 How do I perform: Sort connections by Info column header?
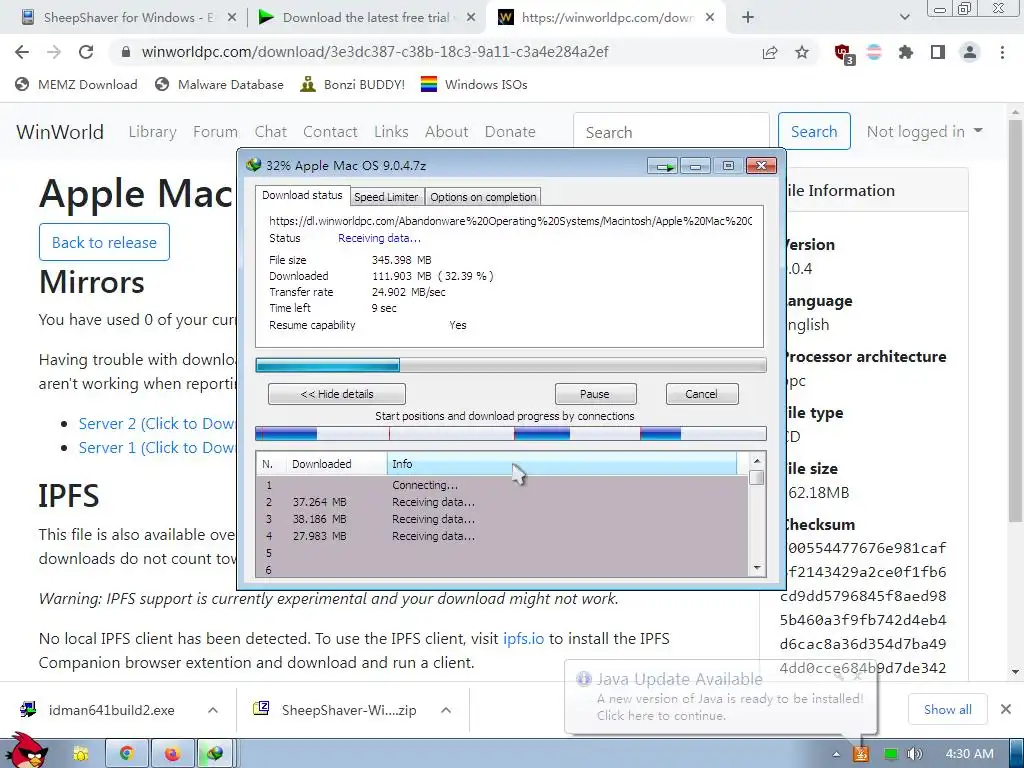coord(562,464)
